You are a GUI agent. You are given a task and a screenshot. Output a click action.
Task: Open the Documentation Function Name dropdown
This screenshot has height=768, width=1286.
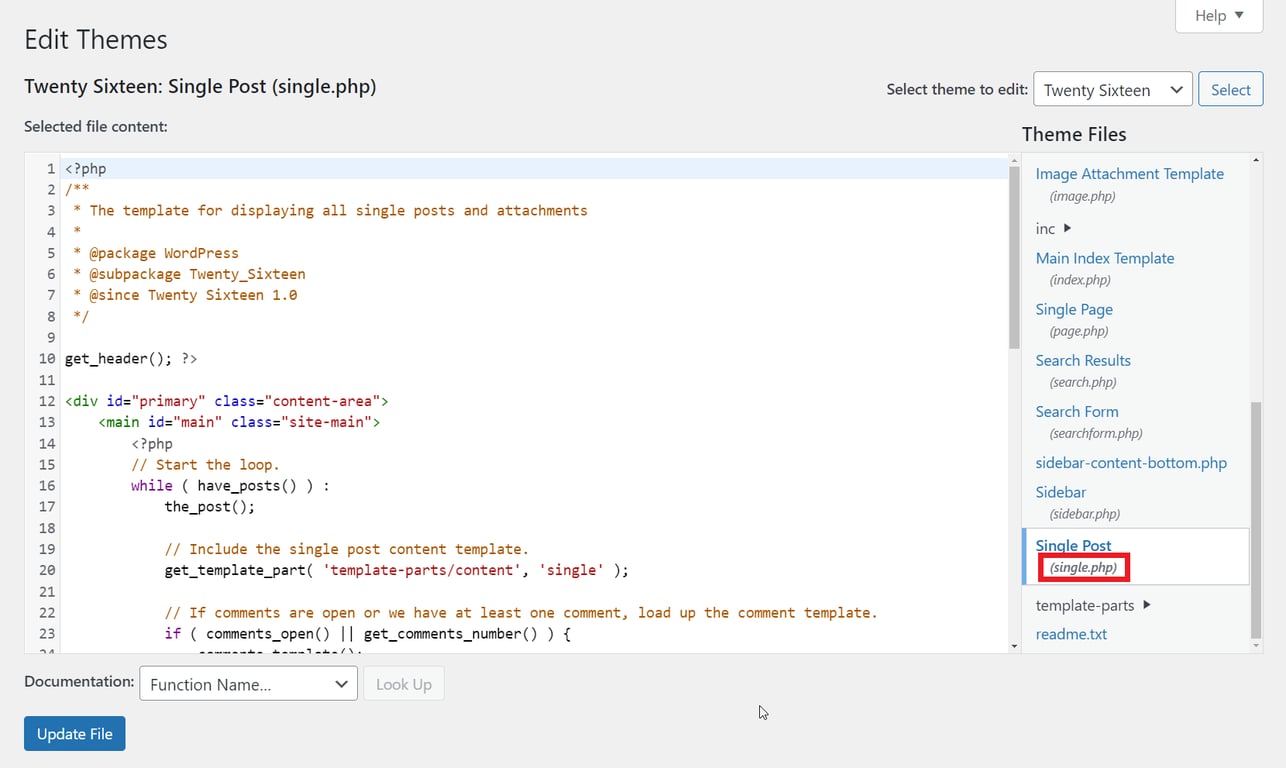[248, 683]
